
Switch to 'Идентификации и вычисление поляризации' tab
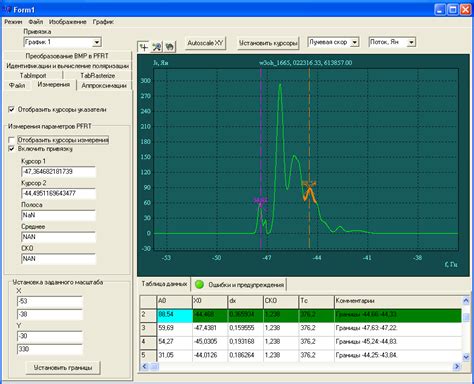pyautogui.click(x=68, y=66)
